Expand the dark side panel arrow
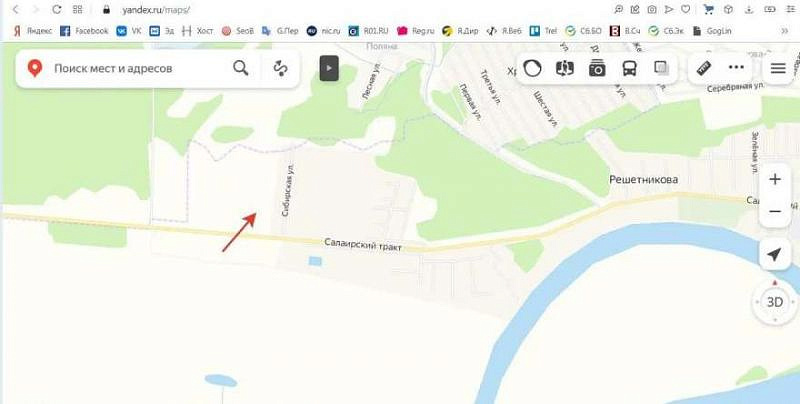Viewport: 800px width, 404px height. [329, 68]
